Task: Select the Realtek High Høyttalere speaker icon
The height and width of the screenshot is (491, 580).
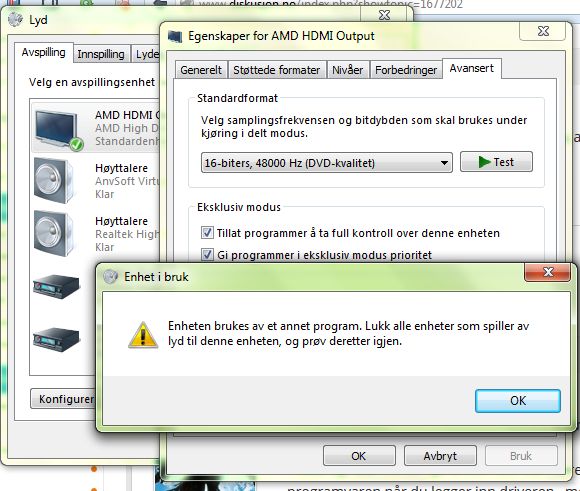Action: click(54, 233)
